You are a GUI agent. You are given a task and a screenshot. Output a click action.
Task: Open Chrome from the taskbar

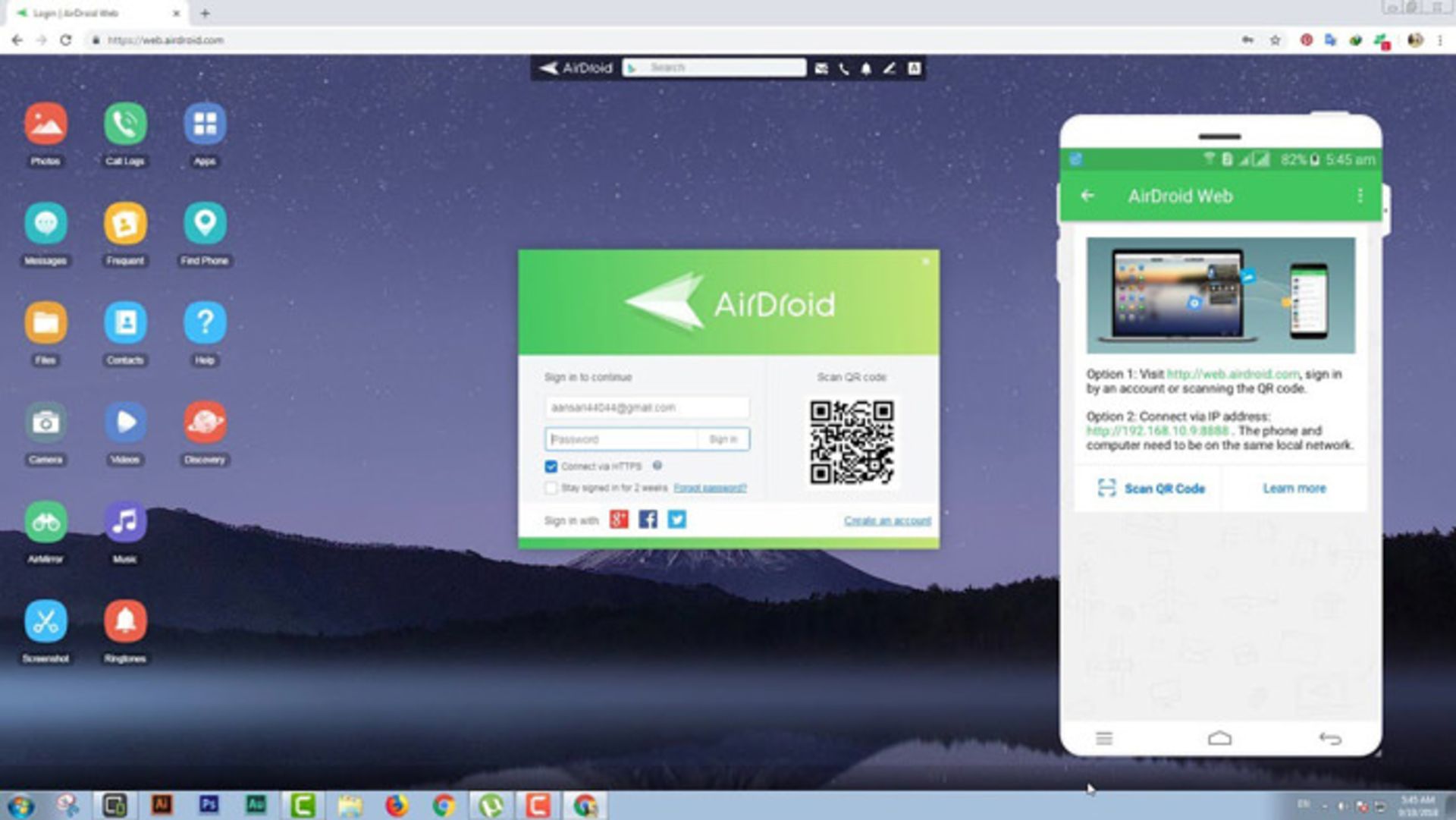444,805
